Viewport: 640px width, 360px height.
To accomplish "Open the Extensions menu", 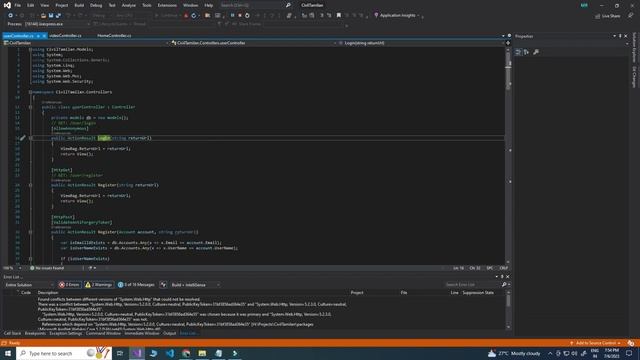I will coord(167,5).
